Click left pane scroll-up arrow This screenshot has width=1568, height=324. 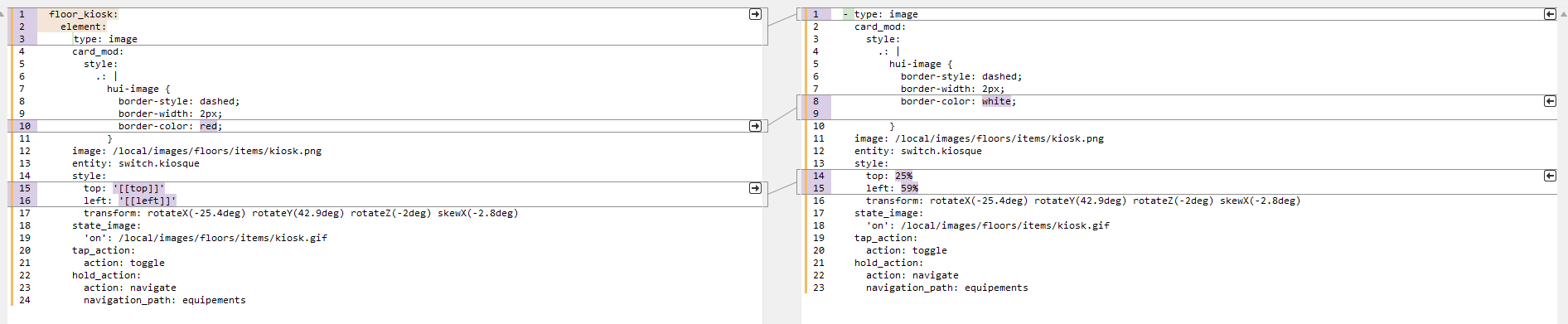point(2,14)
